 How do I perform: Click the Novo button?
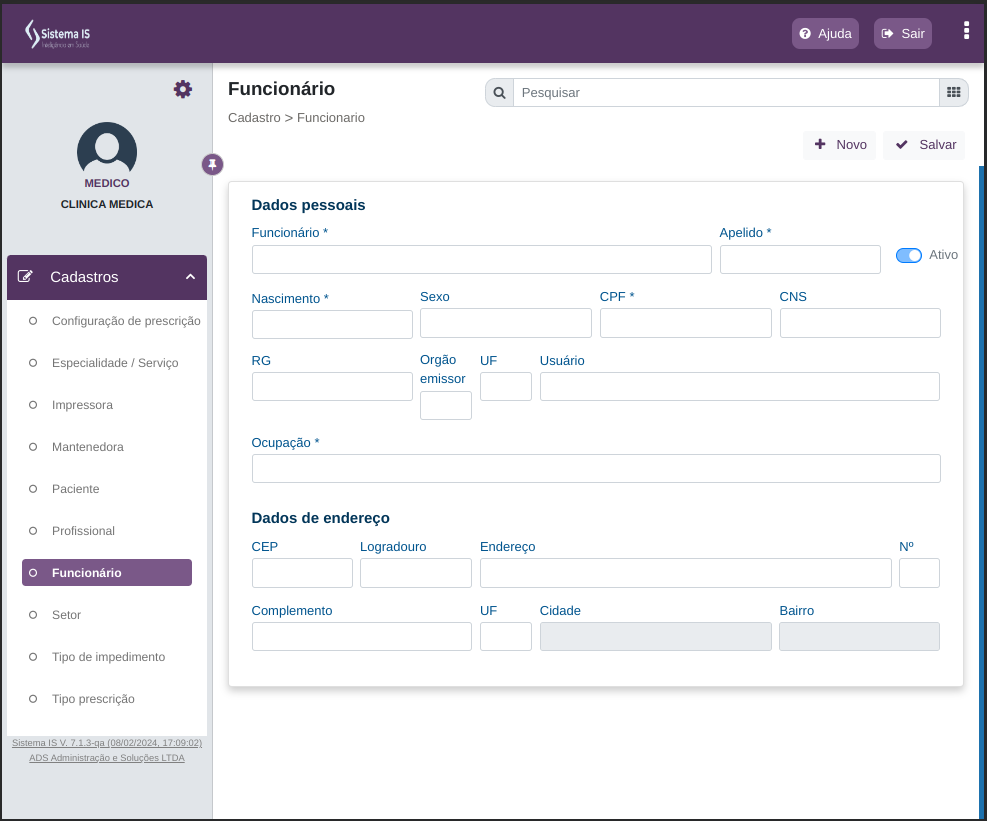[840, 145]
